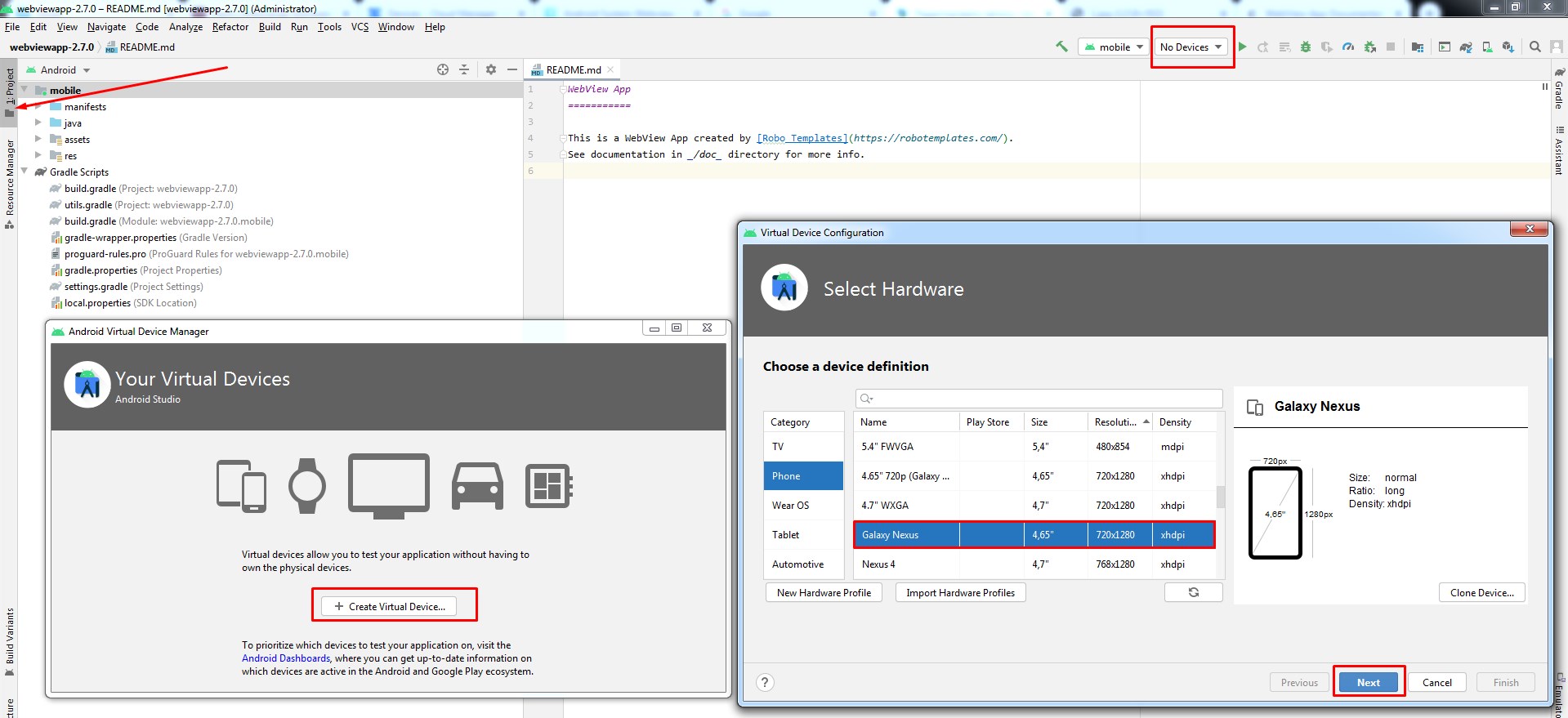Sync project with Gradle files elephant icon
The height and width of the screenshot is (718, 1568).
[1466, 47]
